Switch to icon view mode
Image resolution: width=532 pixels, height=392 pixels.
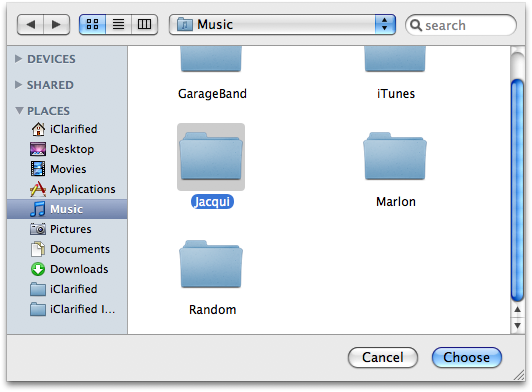tap(92, 24)
